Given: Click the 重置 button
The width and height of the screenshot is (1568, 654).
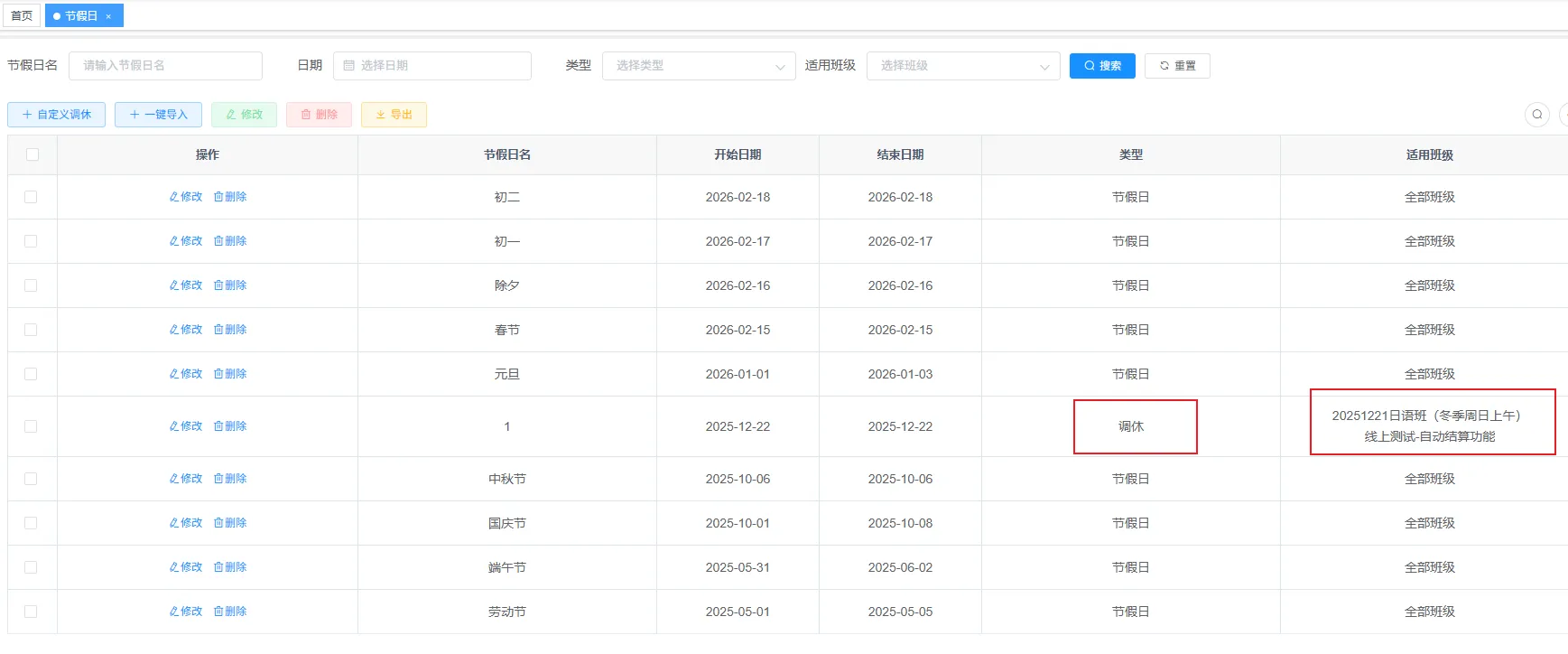Looking at the screenshot, I should [1177, 65].
